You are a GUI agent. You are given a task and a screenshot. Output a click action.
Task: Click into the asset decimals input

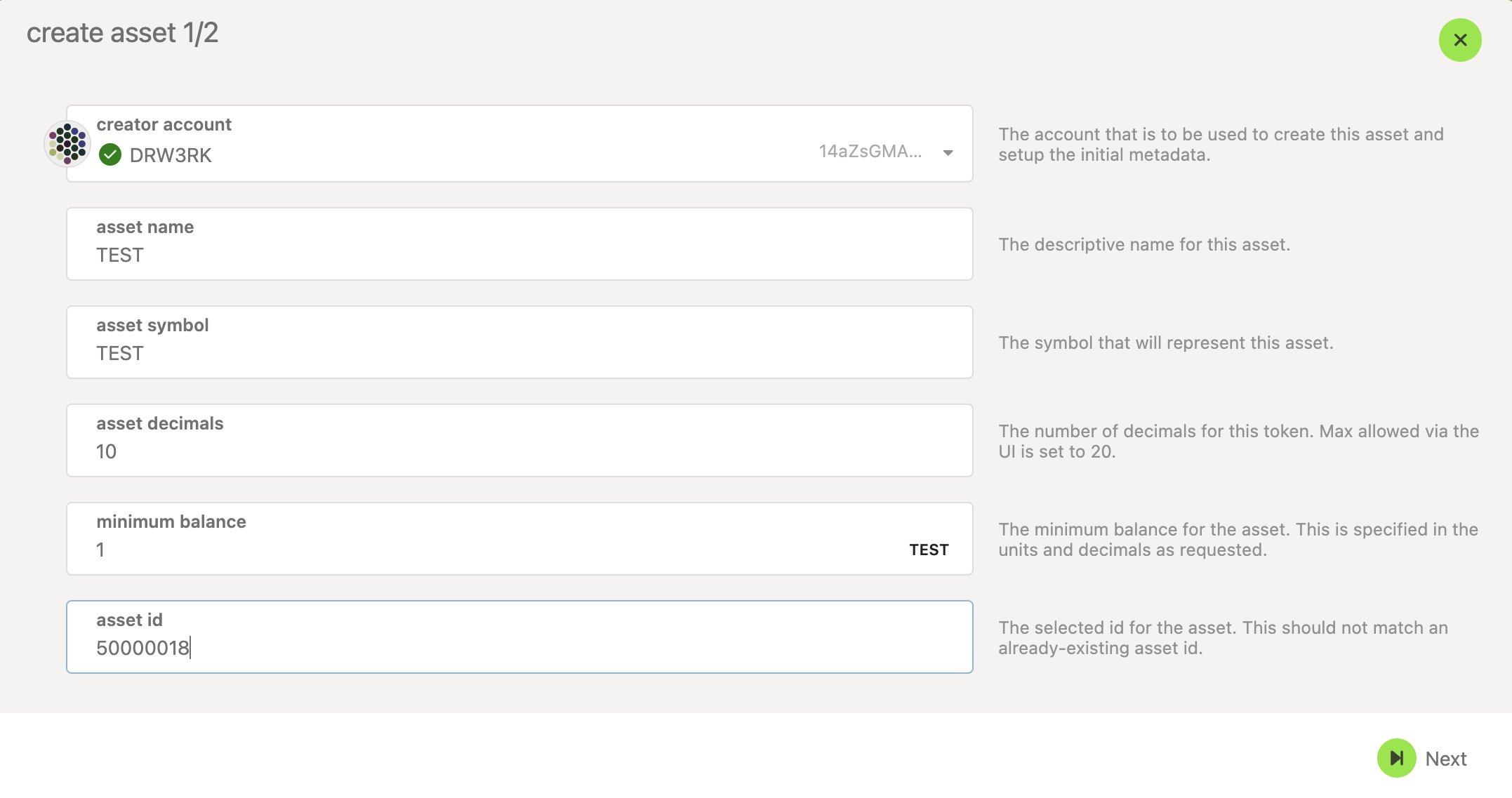click(519, 451)
